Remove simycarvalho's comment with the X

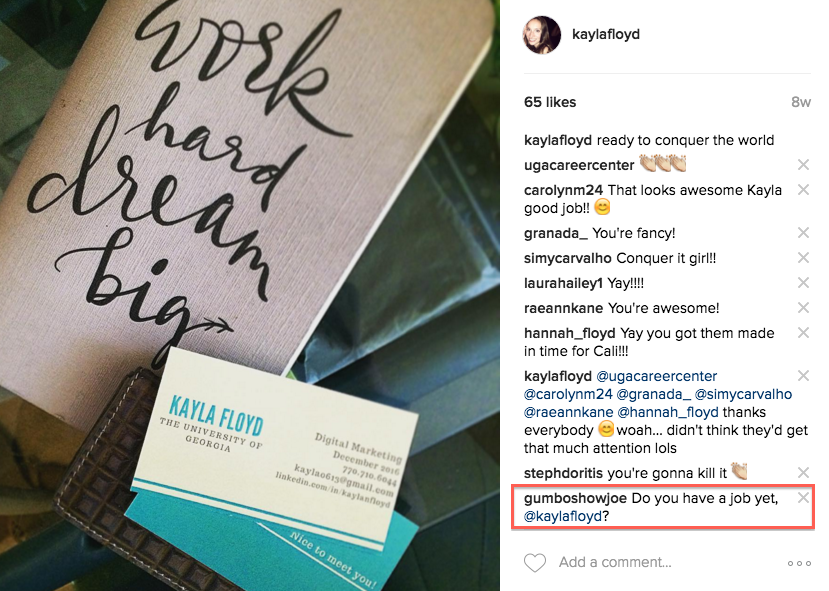[803, 257]
